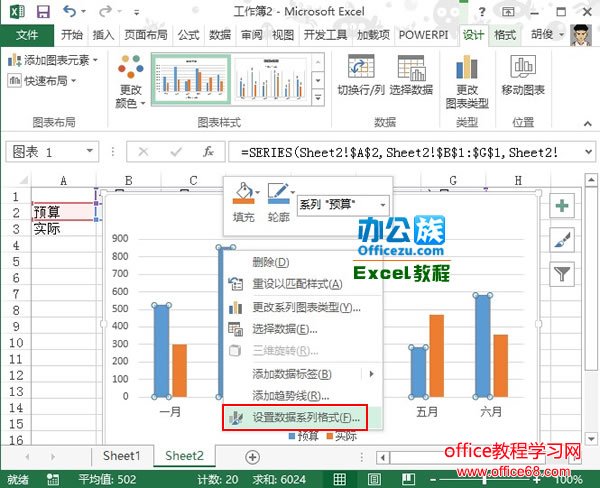Screen dimensions: 600x488
Task: Click the vertical scrollbar down arrow
Action: 592,439
